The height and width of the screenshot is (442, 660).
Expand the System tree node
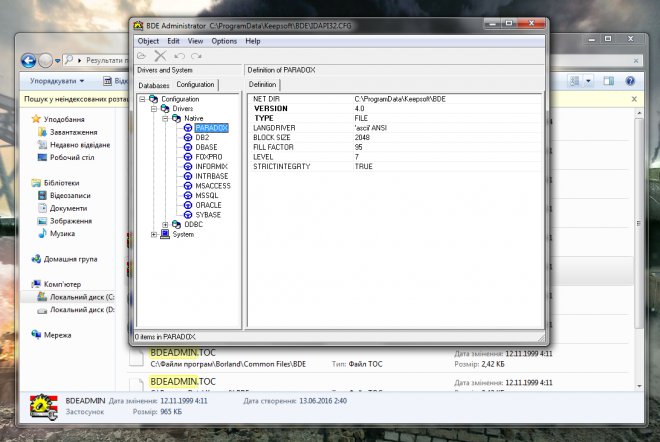pos(154,234)
